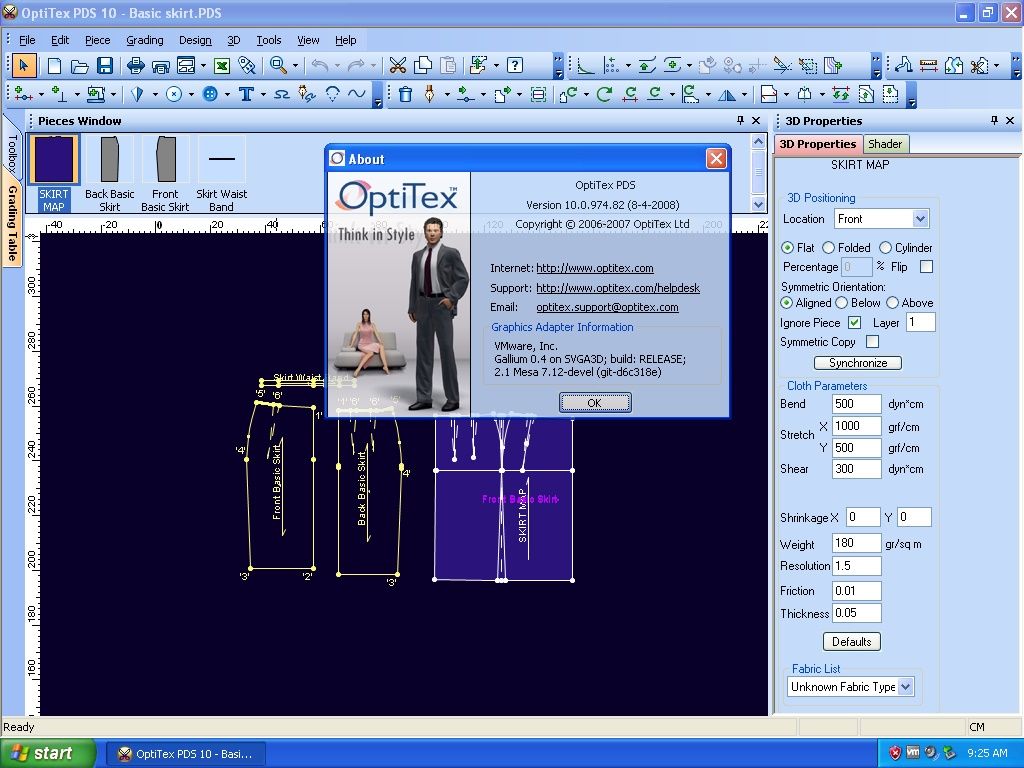The image size is (1024, 768).
Task: Select the Zoom magnifier tool
Action: click(x=278, y=65)
